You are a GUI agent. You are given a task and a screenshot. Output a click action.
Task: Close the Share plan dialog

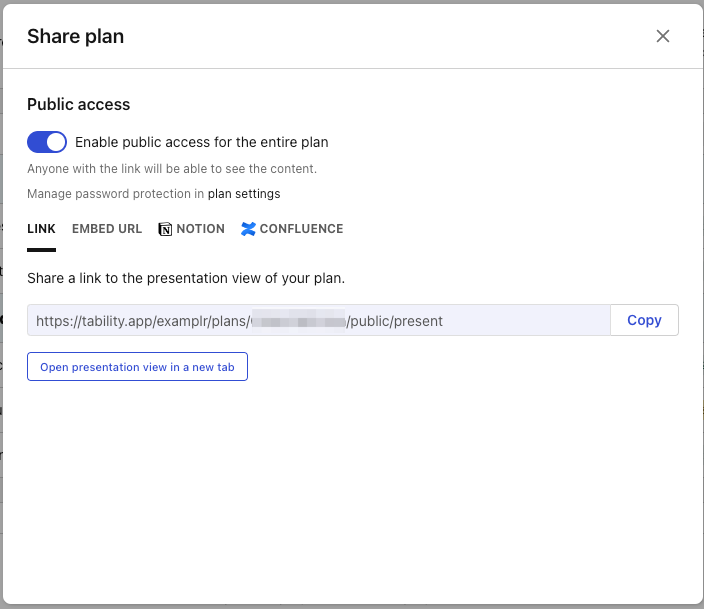click(662, 36)
